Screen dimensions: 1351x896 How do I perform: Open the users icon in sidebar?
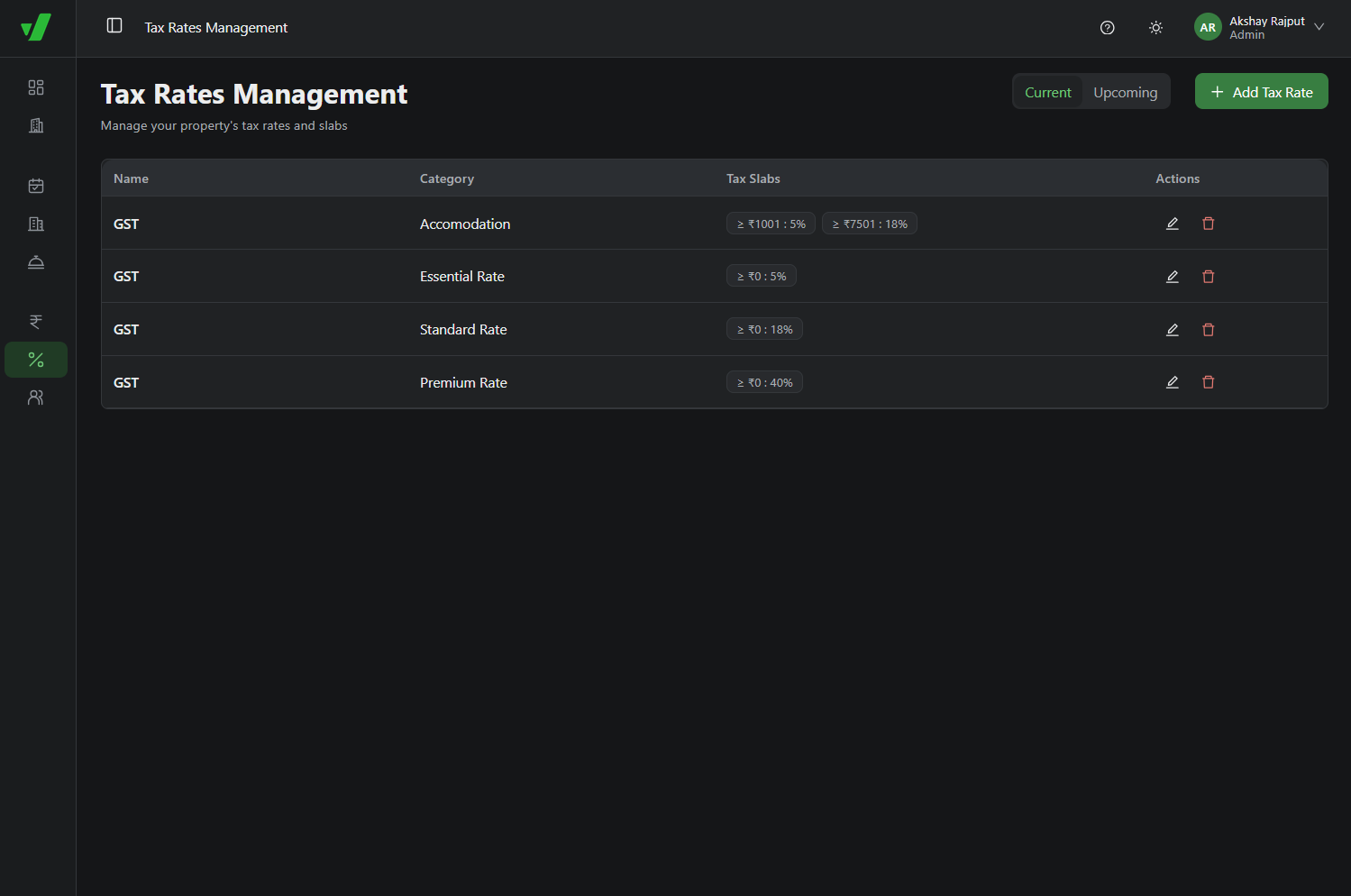click(36, 398)
